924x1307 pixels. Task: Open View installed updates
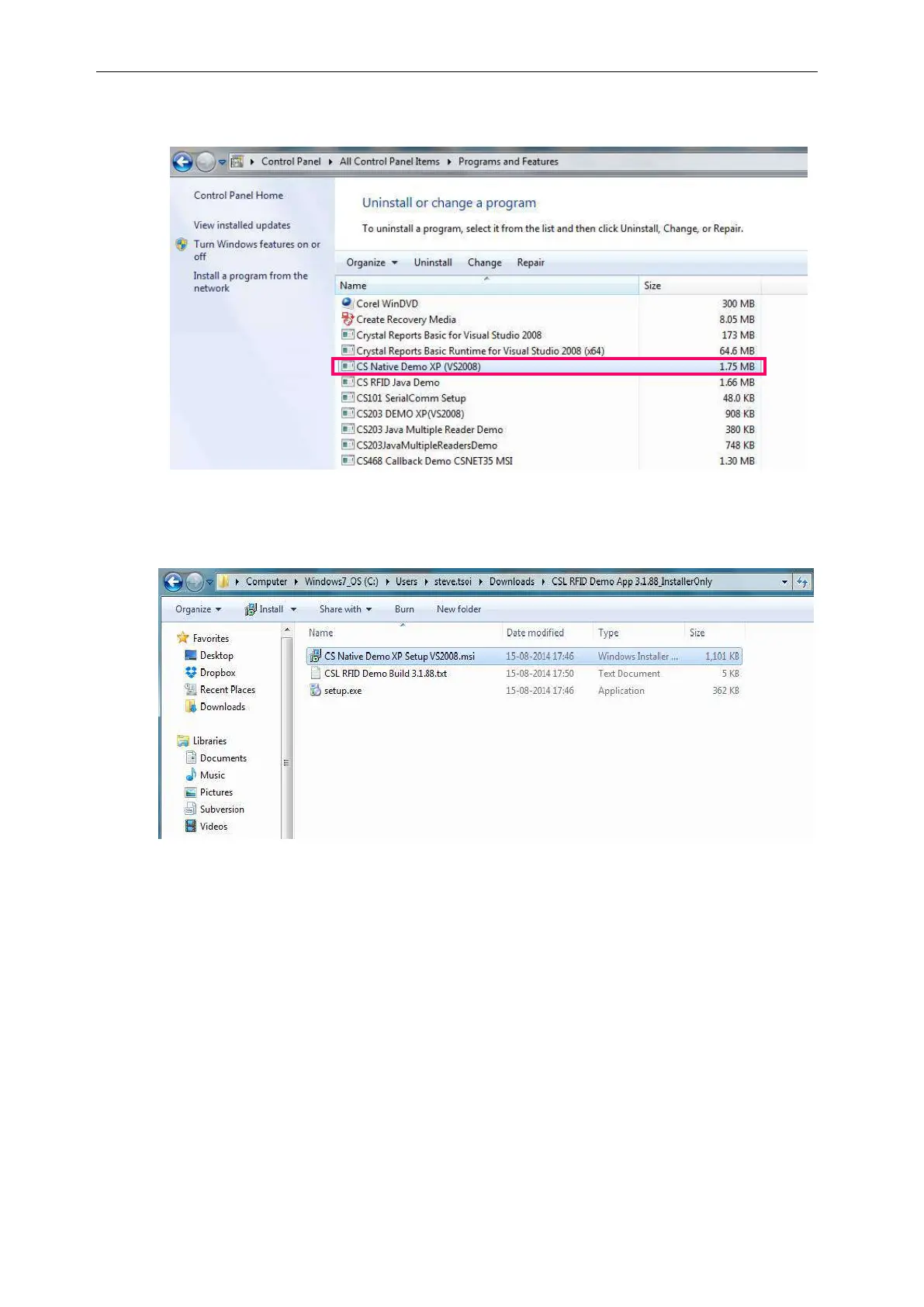242,225
